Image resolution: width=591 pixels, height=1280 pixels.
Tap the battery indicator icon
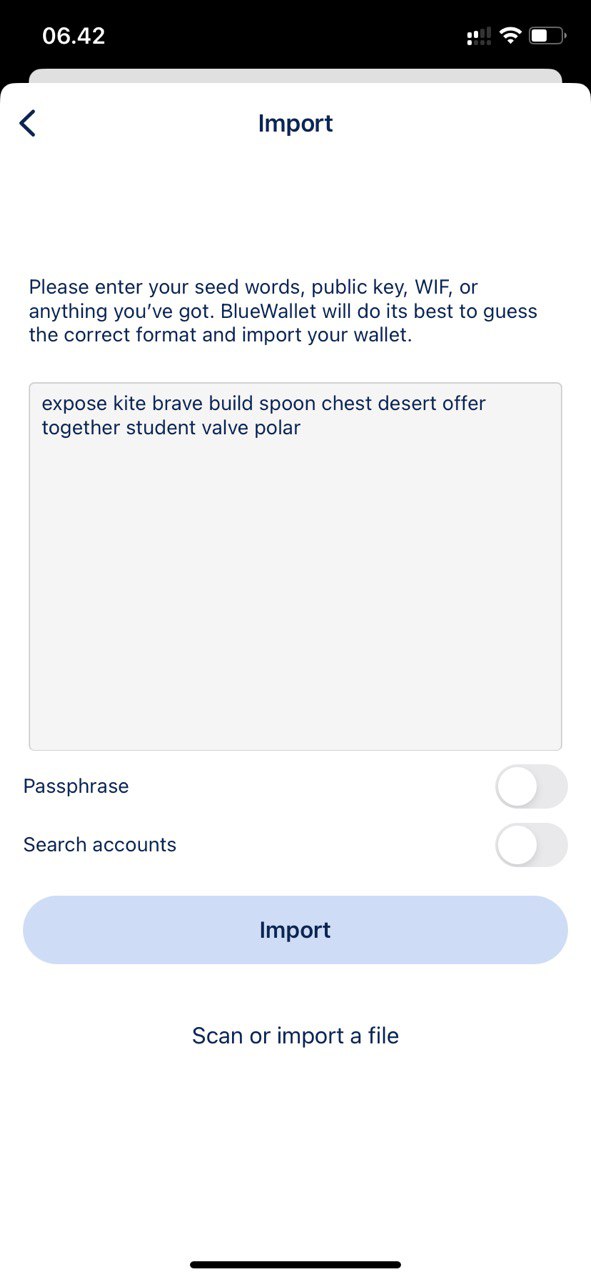click(548, 37)
